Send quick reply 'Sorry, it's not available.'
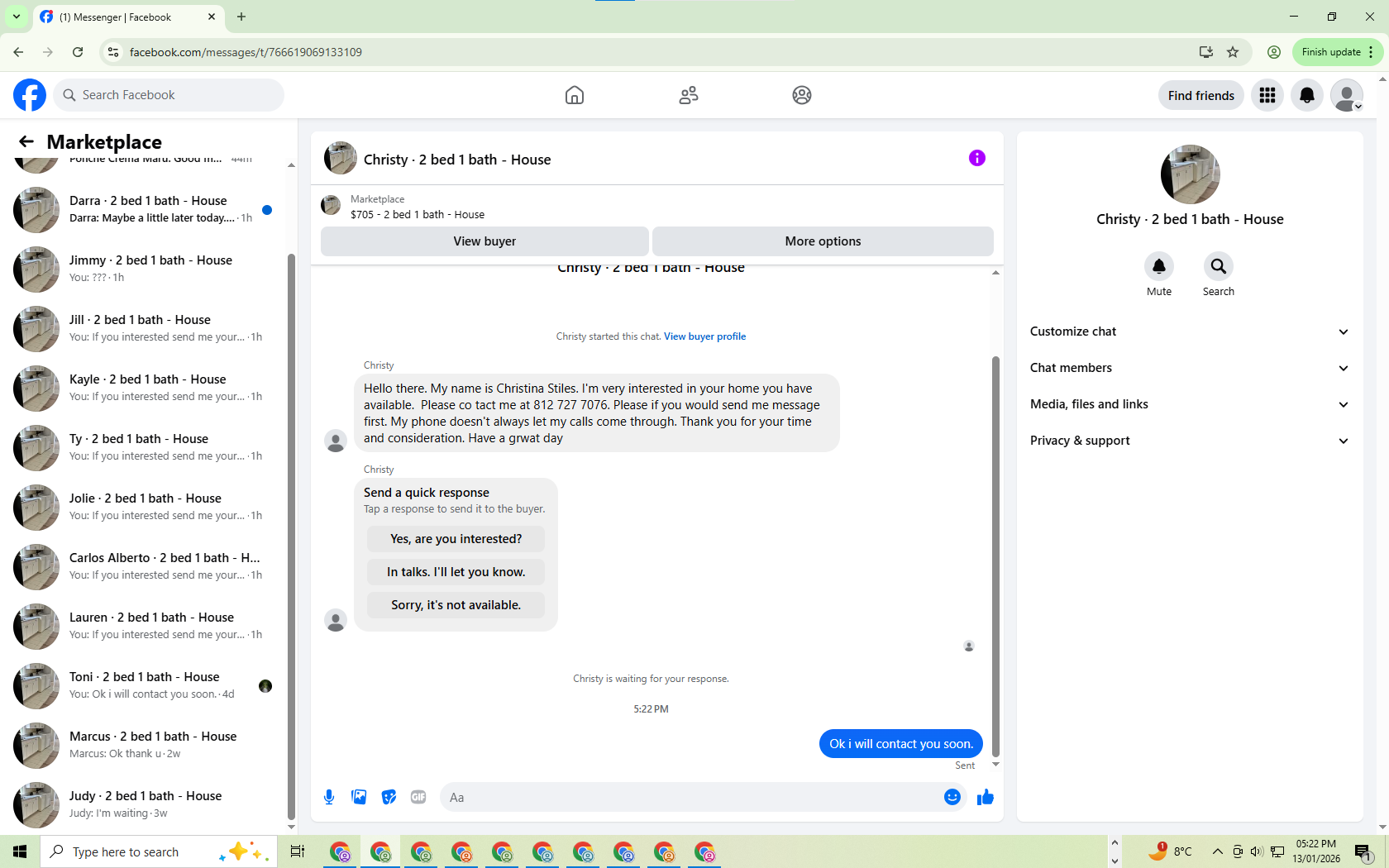1389x868 pixels. click(x=456, y=605)
